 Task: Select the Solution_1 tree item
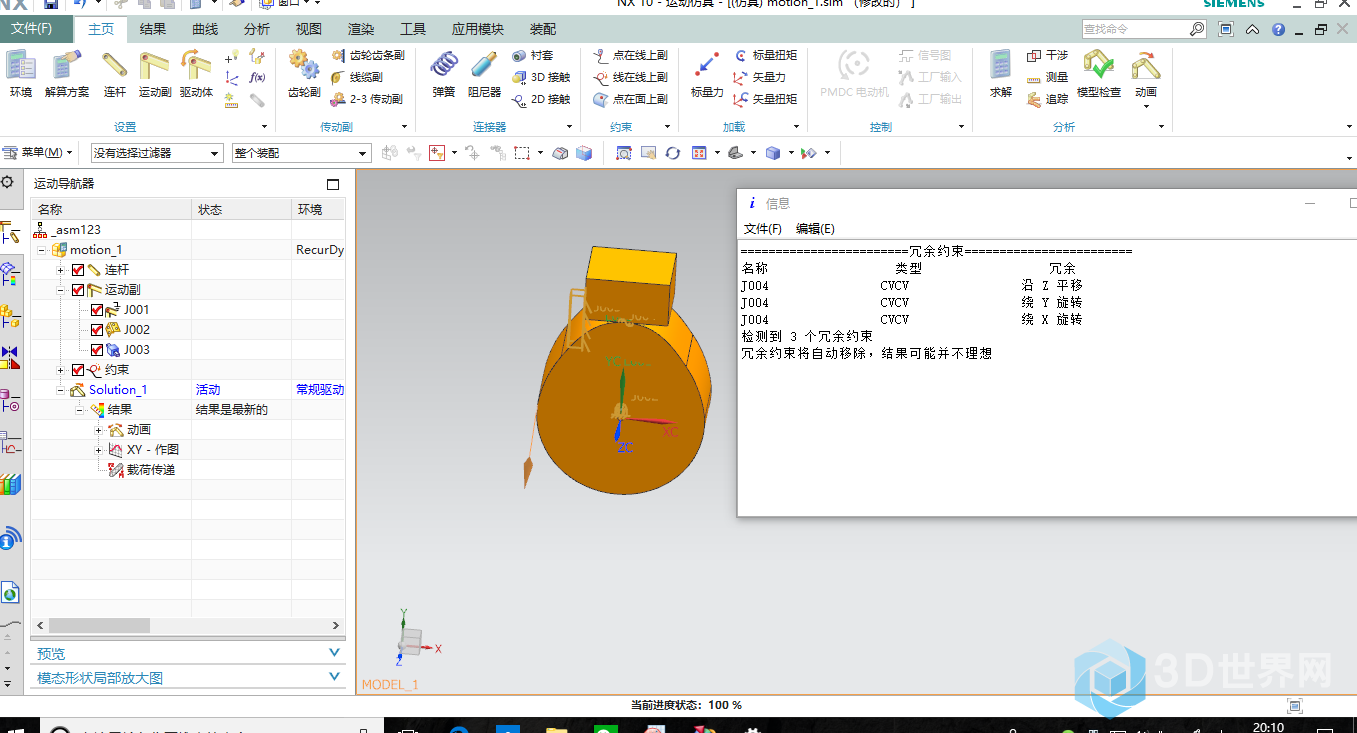pos(118,390)
